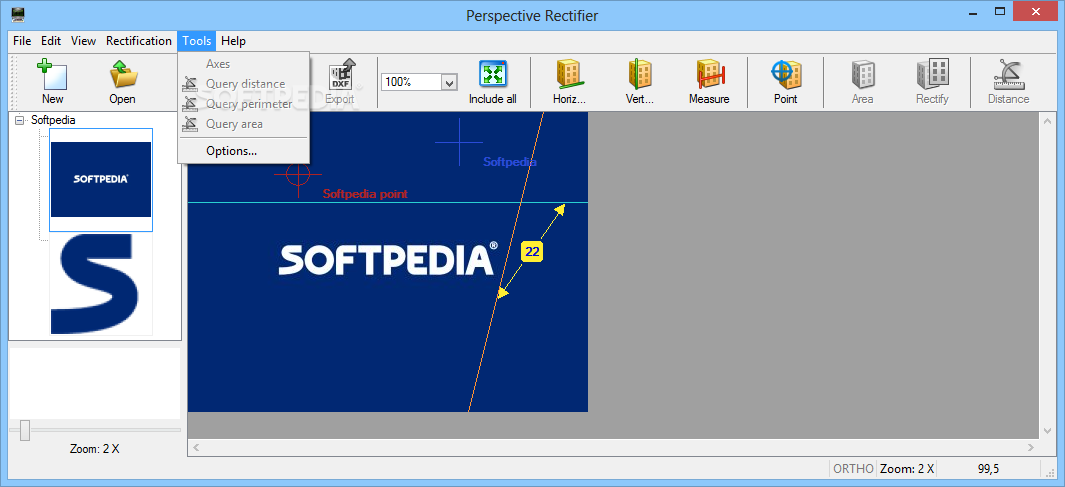This screenshot has height=487, width=1065.
Task: Click the Distance tool icon
Action: click(x=1008, y=74)
